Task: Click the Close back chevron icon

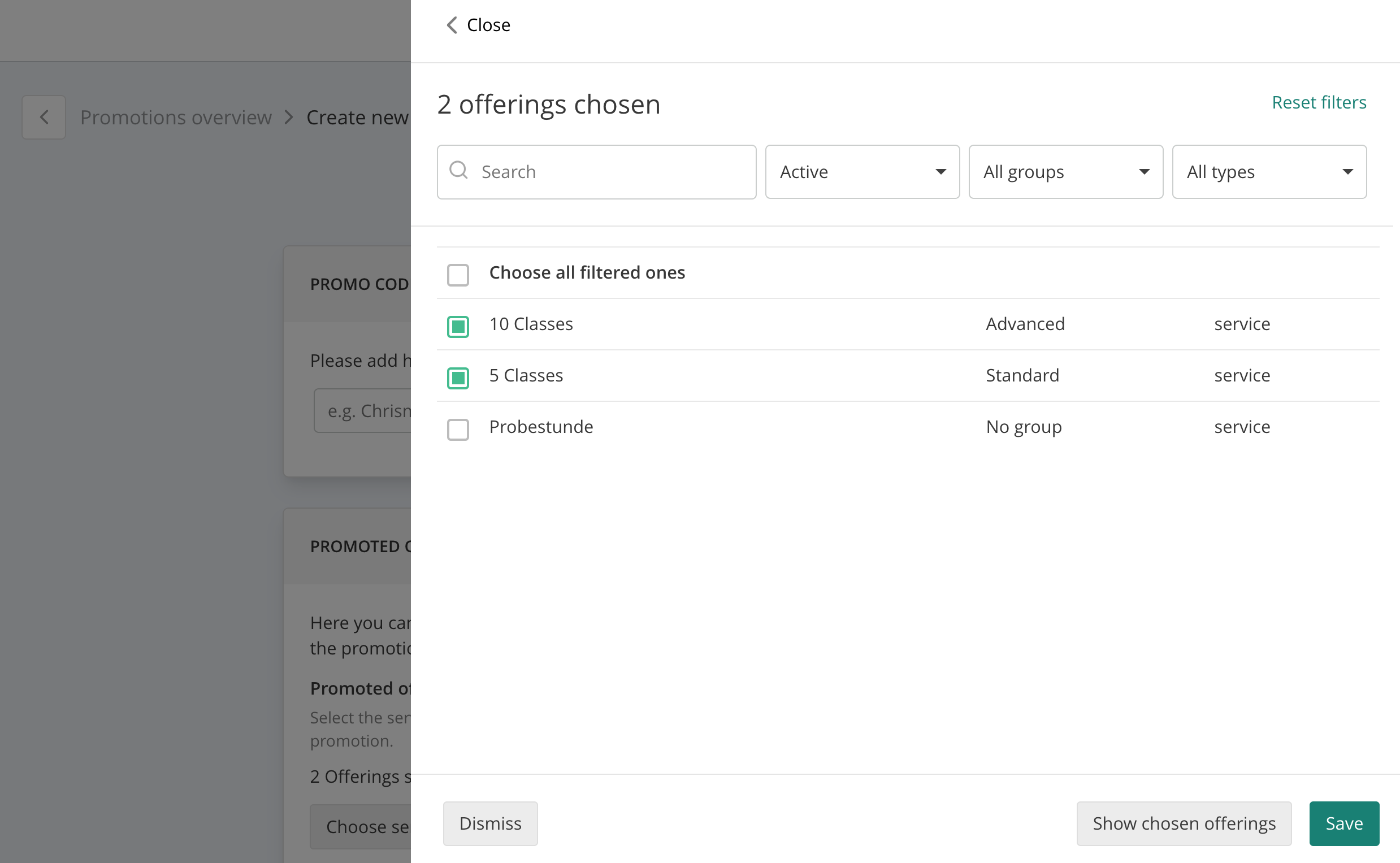Action: point(452,25)
